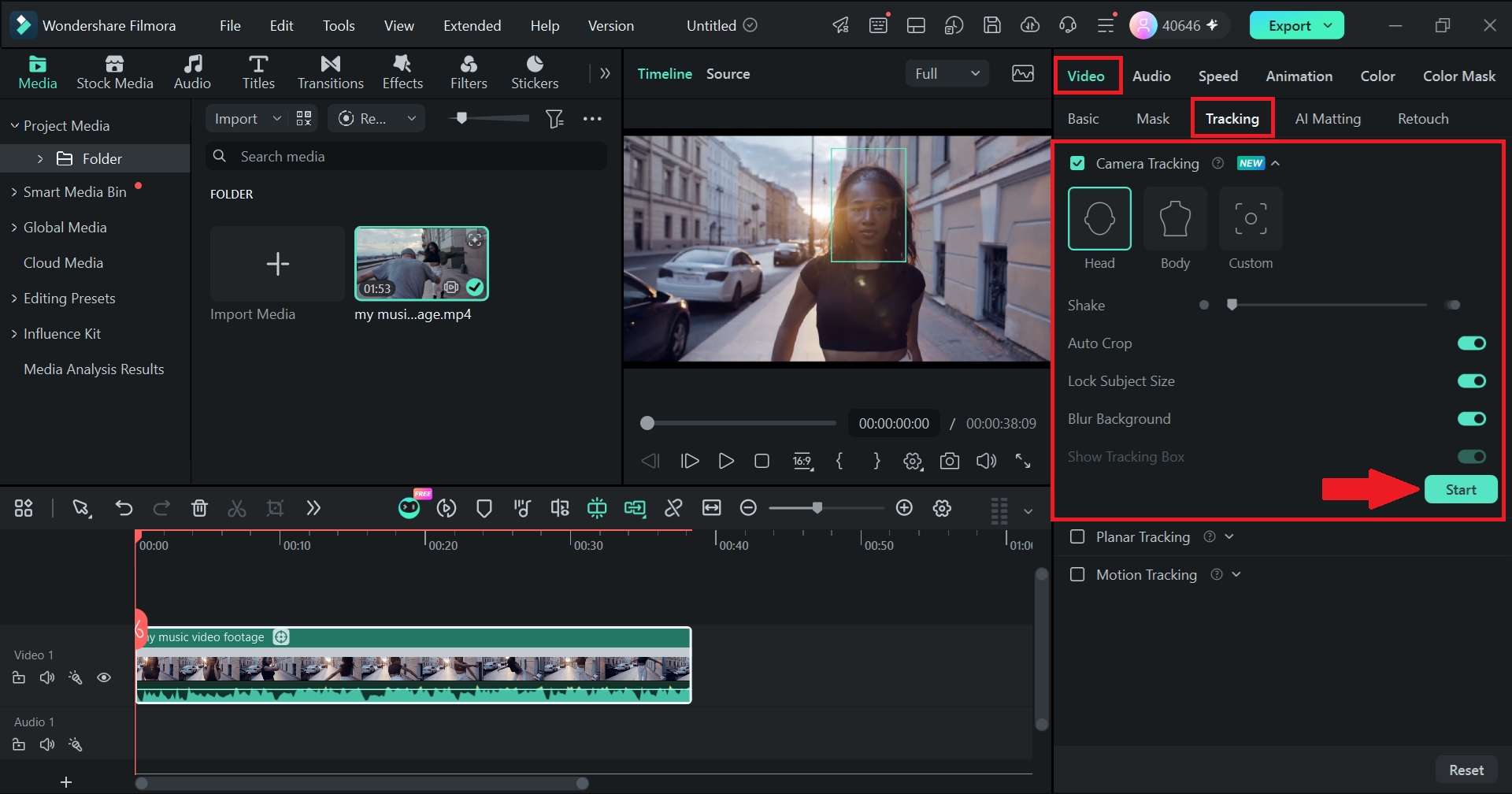The height and width of the screenshot is (794, 1512).
Task: Open the Filters library
Action: coord(469,72)
